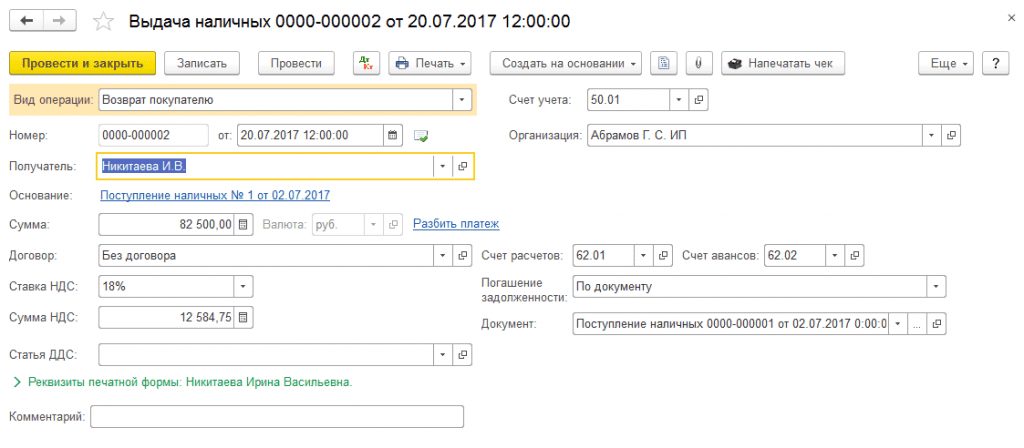Expand Статья ДДС dropdown arrow
This screenshot has height=448, width=1024.
click(443, 355)
